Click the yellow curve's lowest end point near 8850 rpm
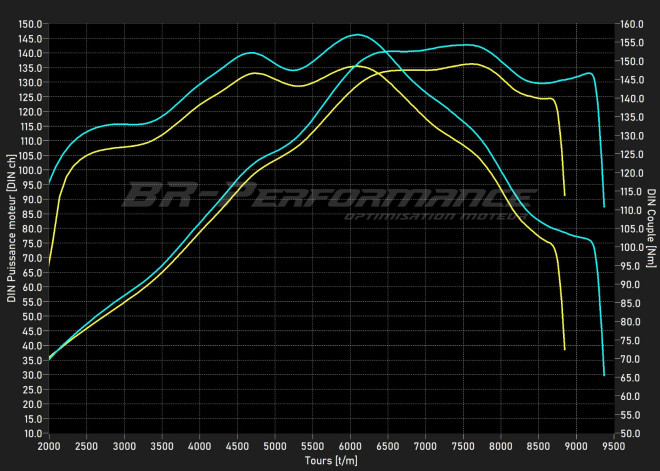This screenshot has height=471, width=660. coord(565,349)
